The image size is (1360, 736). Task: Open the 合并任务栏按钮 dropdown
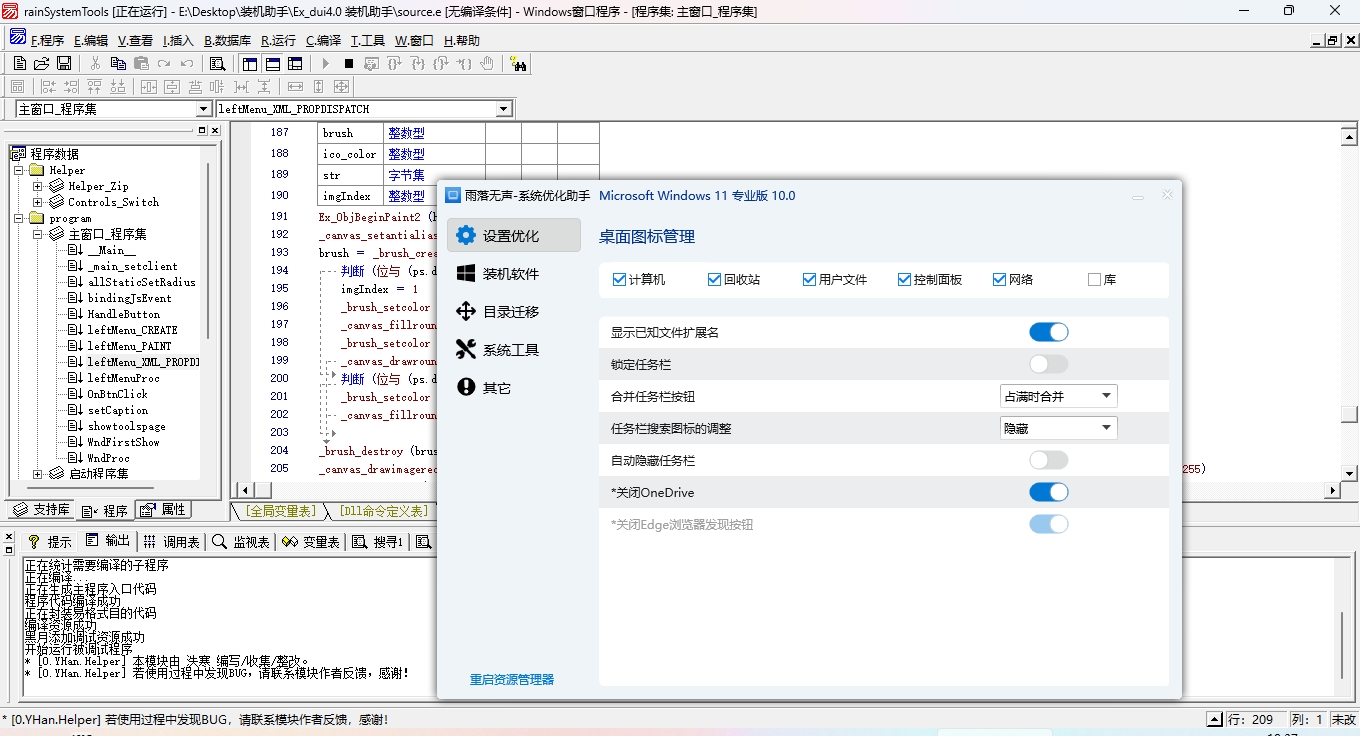click(x=1058, y=396)
